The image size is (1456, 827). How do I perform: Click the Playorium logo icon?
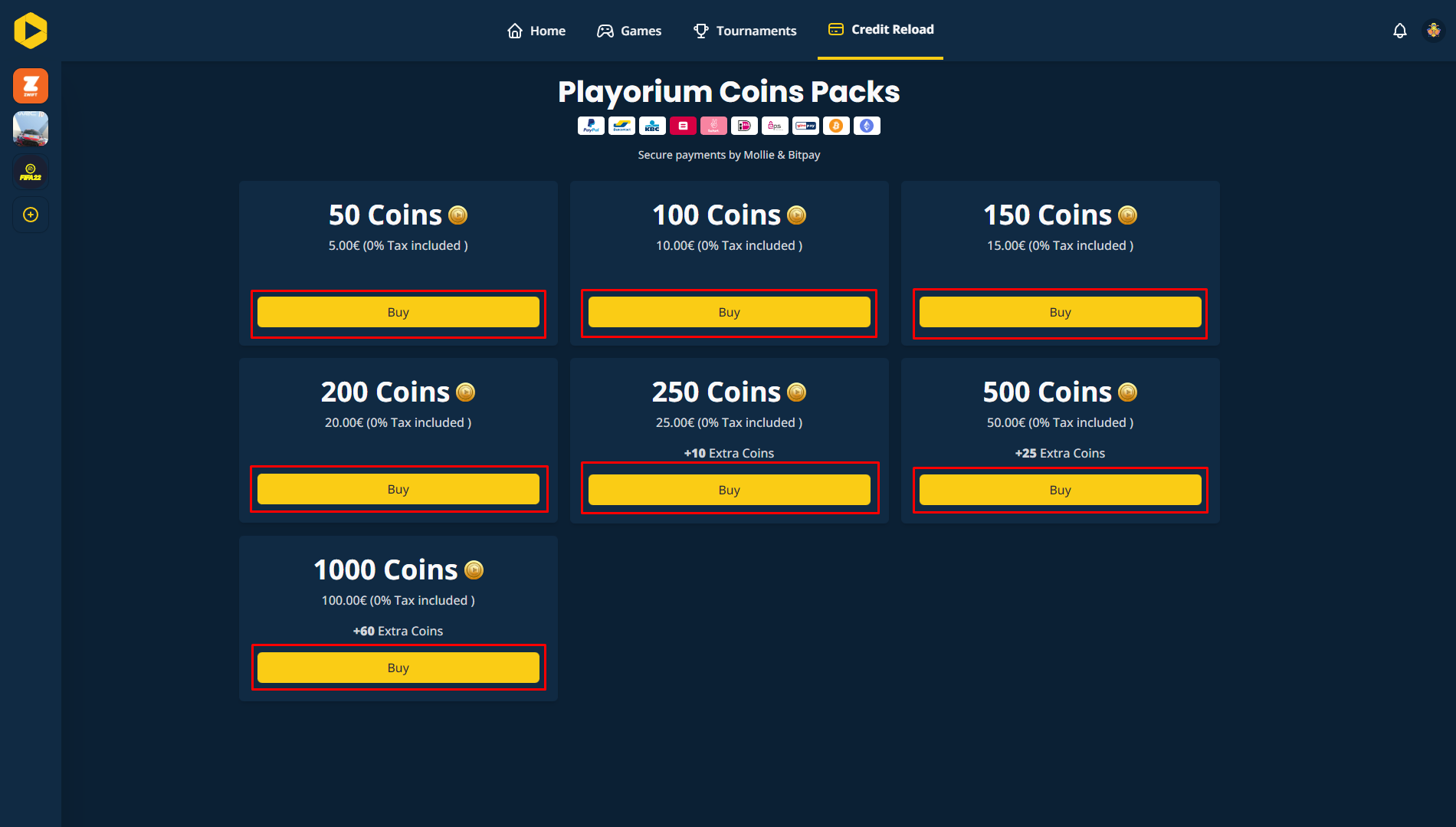point(31,31)
